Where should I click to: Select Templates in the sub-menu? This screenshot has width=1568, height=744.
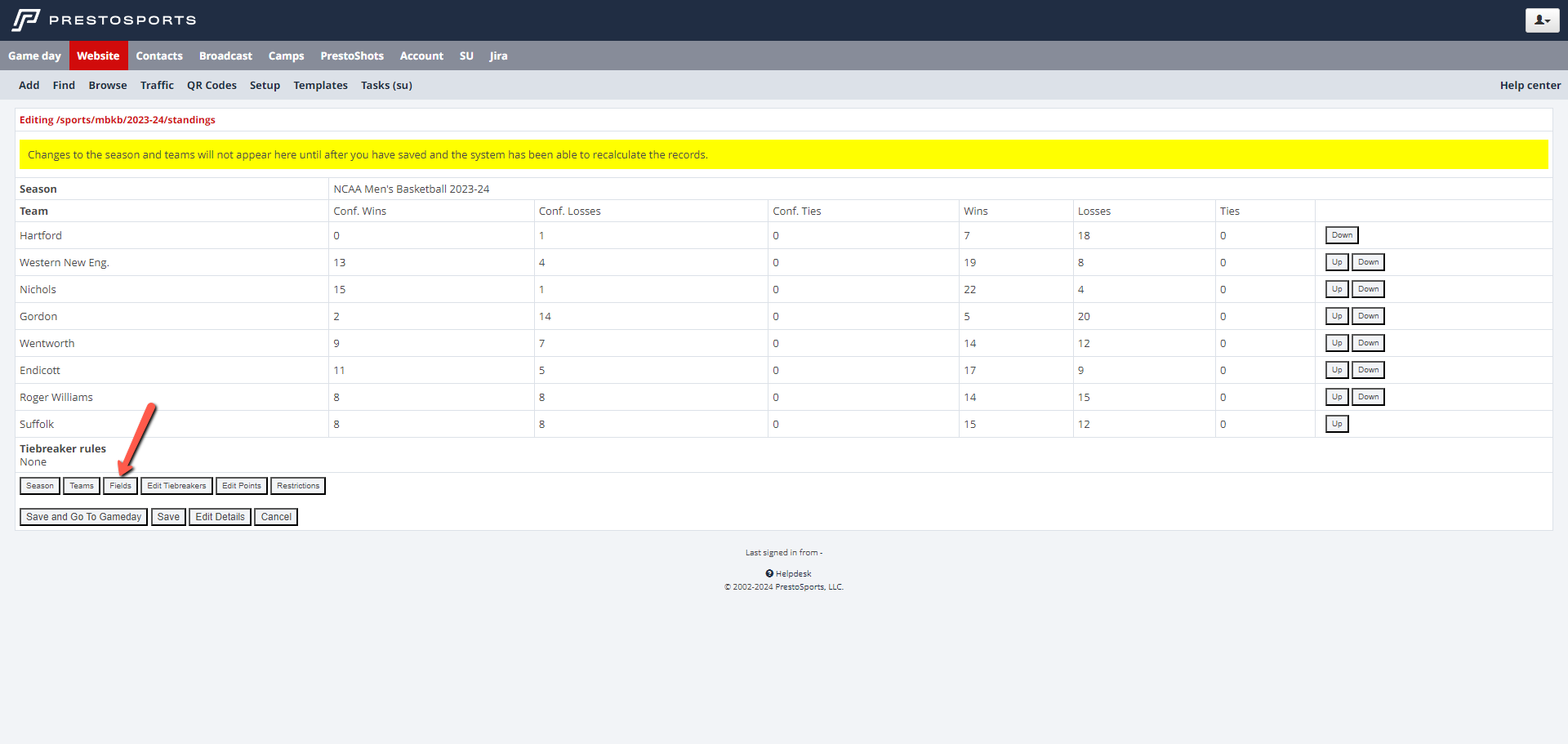click(320, 85)
